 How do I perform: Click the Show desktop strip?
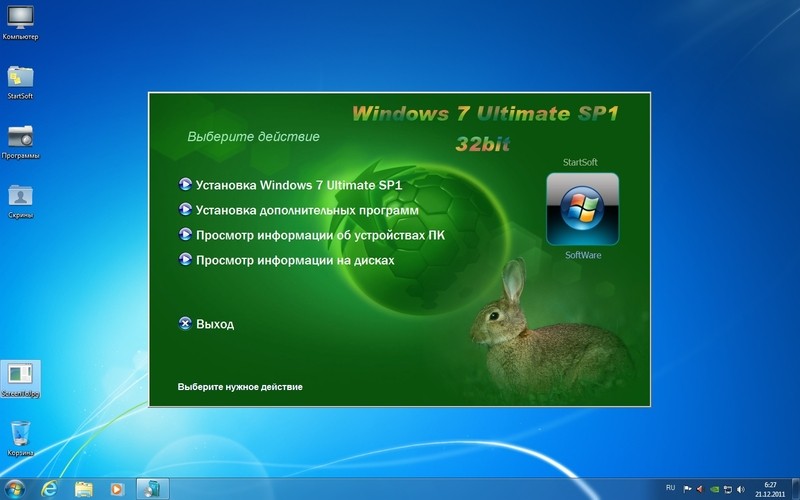pos(795,489)
